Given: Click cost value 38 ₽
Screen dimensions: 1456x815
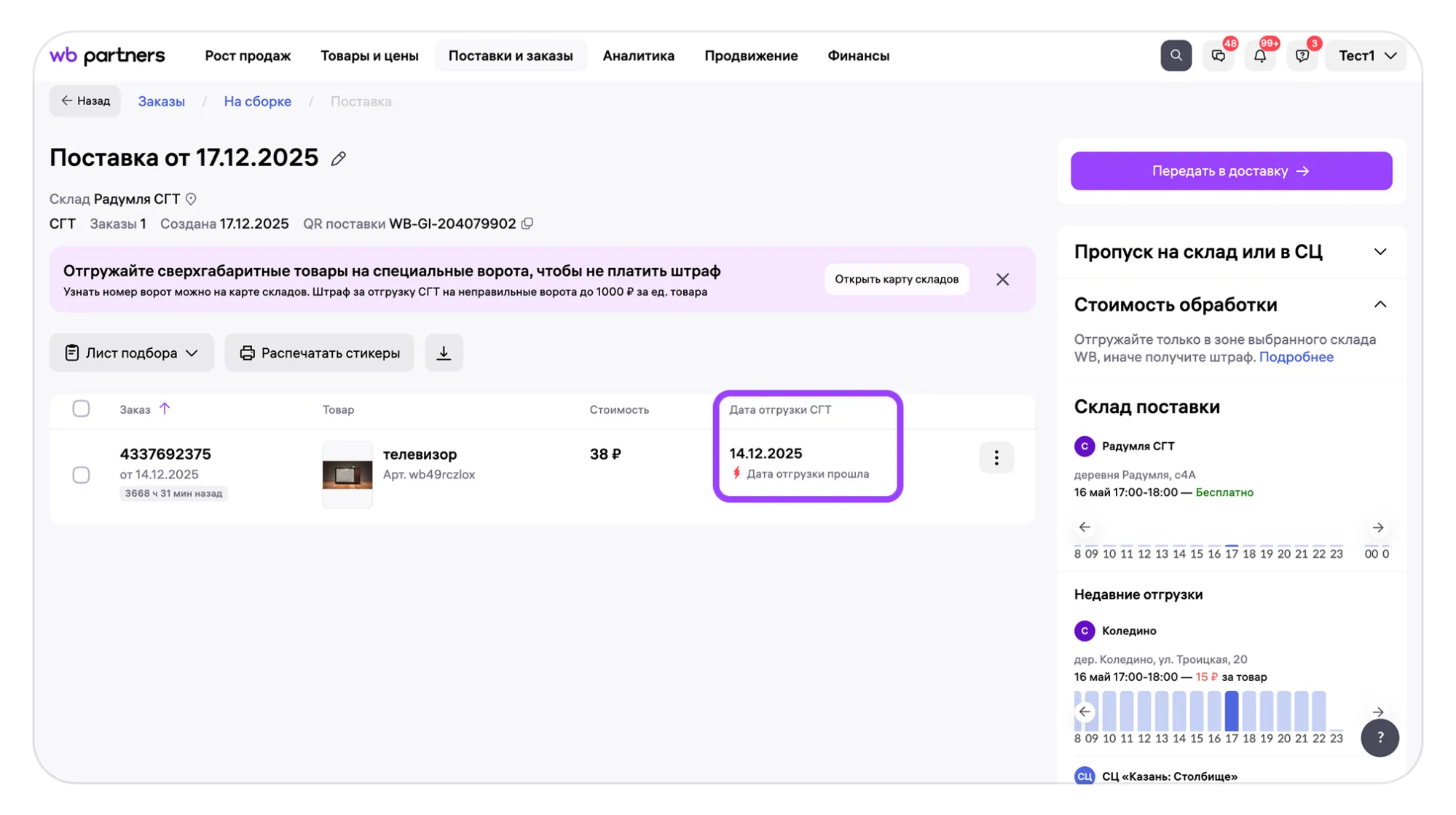Looking at the screenshot, I should 605,454.
